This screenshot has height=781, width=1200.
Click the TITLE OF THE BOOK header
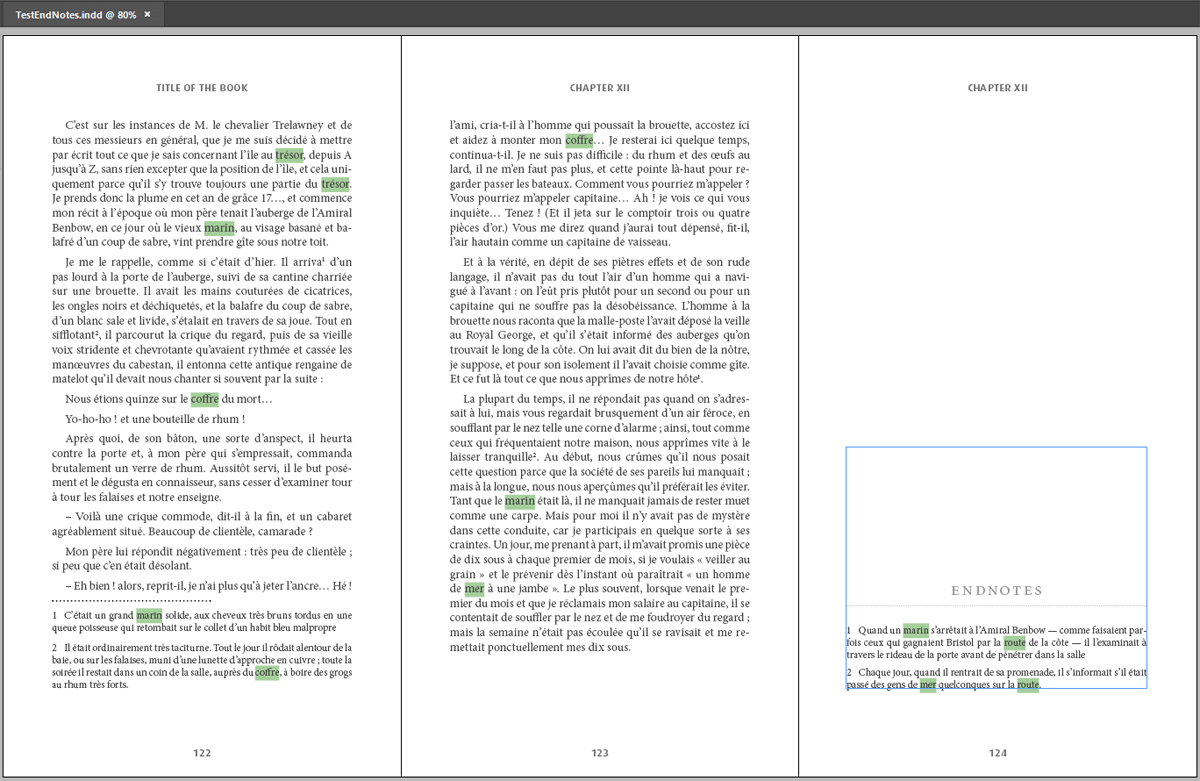[202, 88]
